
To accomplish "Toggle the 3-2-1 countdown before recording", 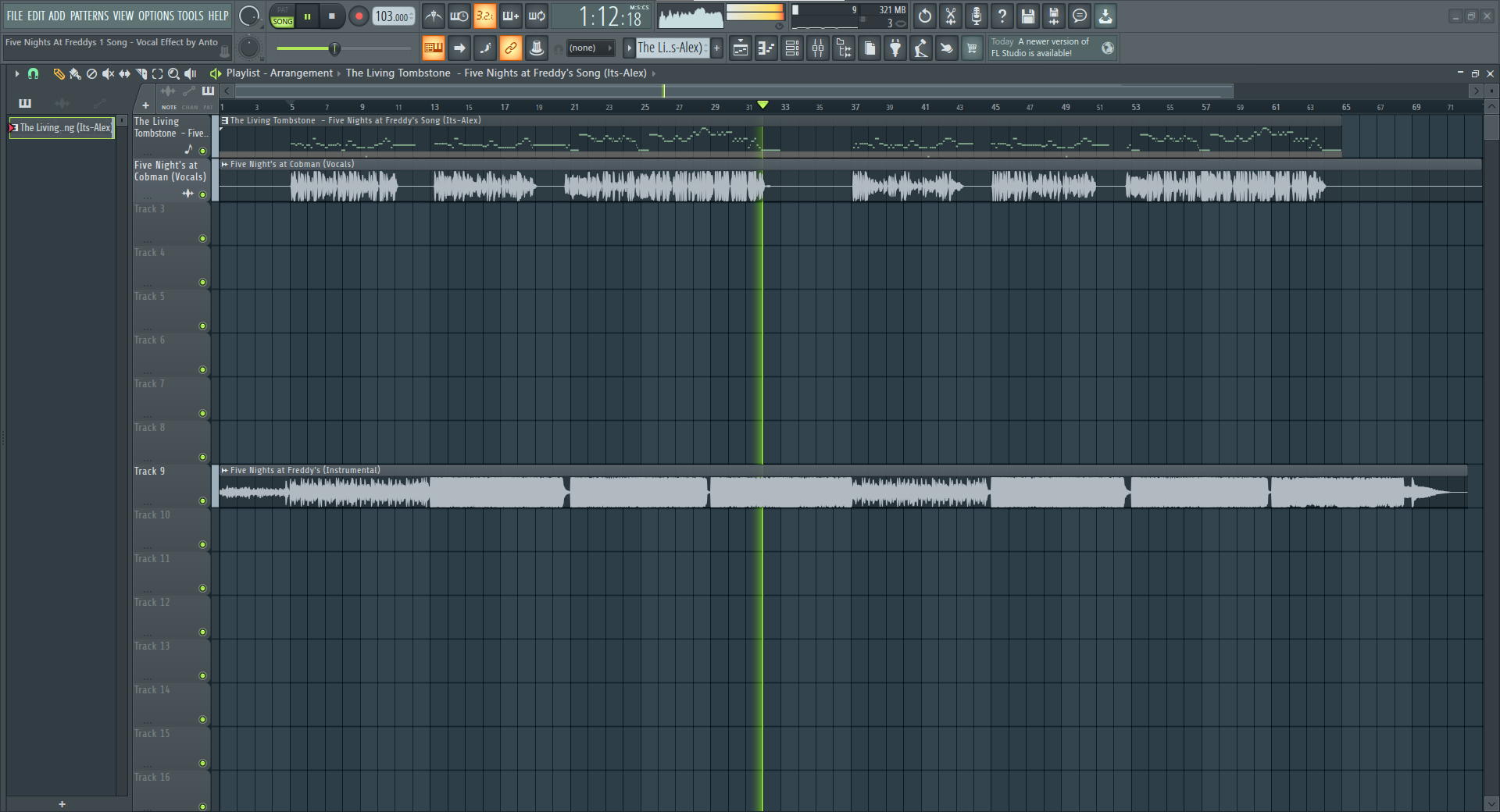I will (484, 16).
